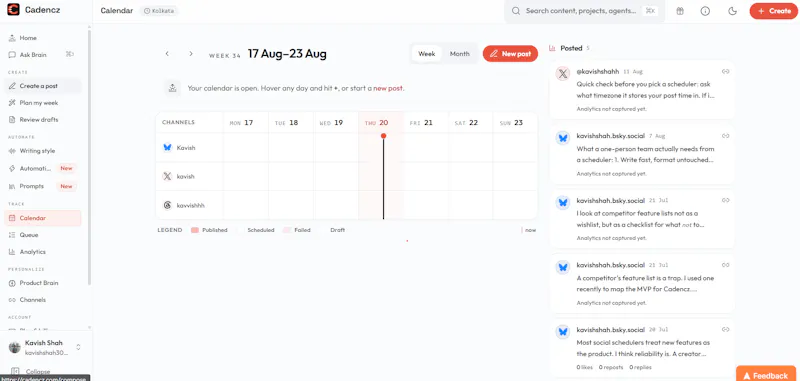Image resolution: width=800 pixels, height=381 pixels.
Task: Focus the search content field
Action: [585, 11]
